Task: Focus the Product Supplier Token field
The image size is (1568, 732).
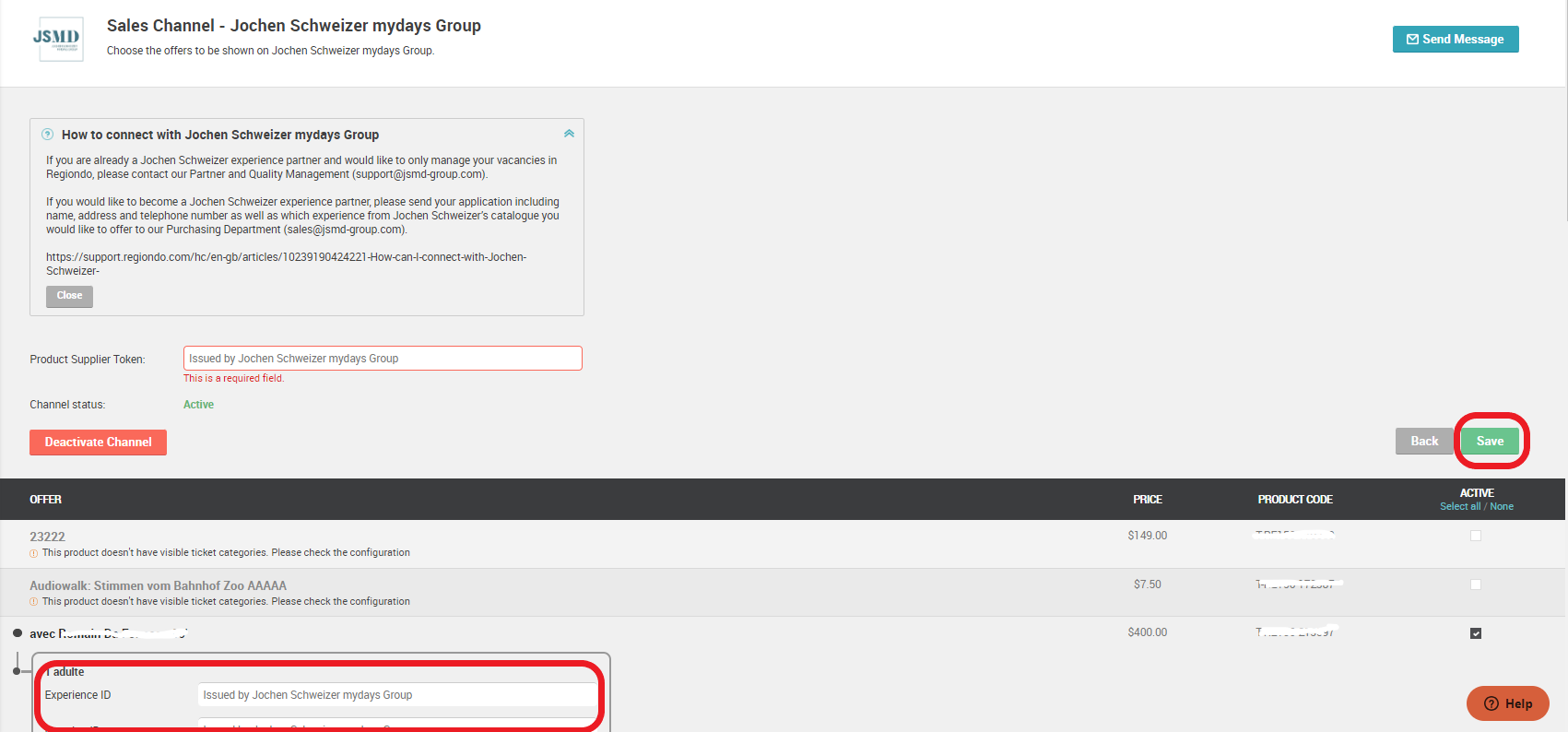Action: coord(383,359)
